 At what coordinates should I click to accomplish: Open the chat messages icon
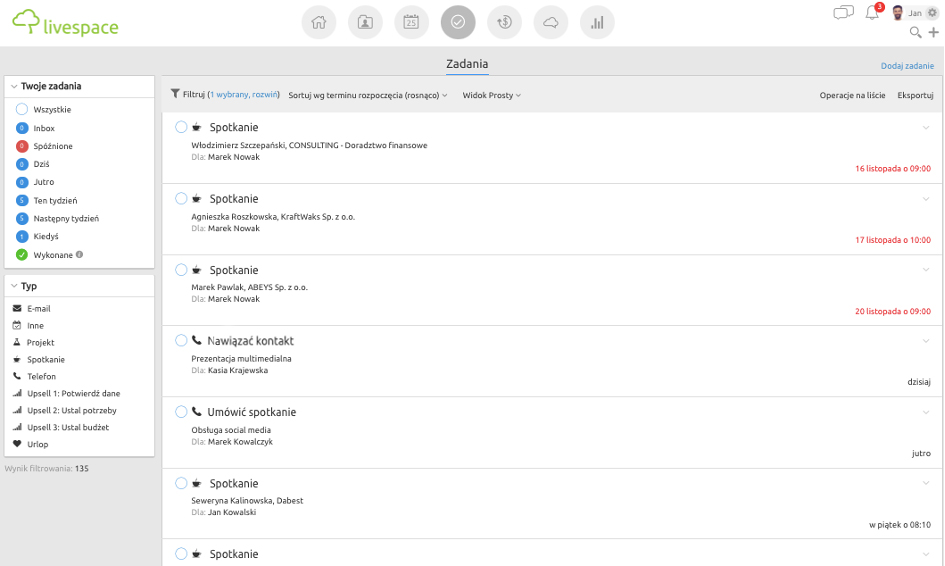click(x=844, y=12)
